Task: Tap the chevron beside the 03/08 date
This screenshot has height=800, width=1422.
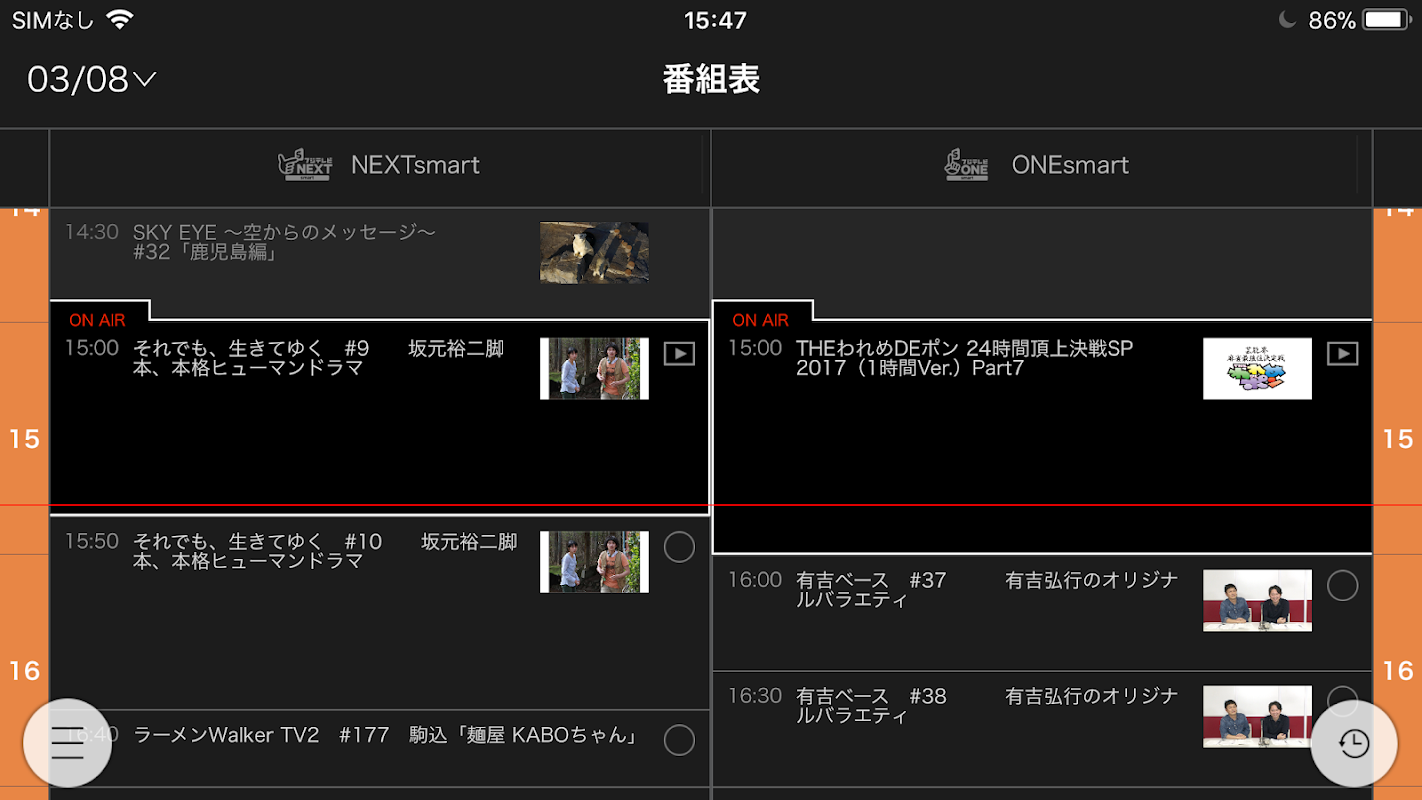Action: [x=145, y=79]
